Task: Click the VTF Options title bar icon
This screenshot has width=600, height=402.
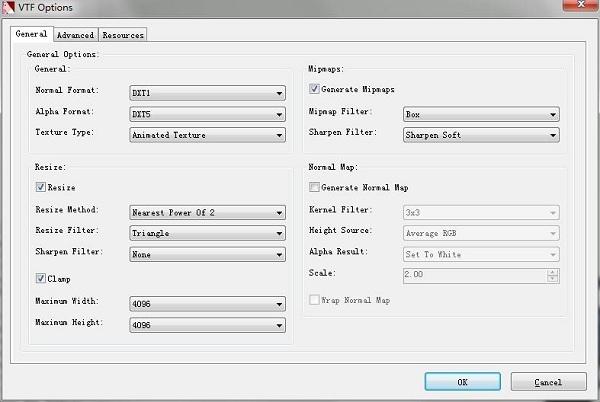Action: pyautogui.click(x=10, y=9)
